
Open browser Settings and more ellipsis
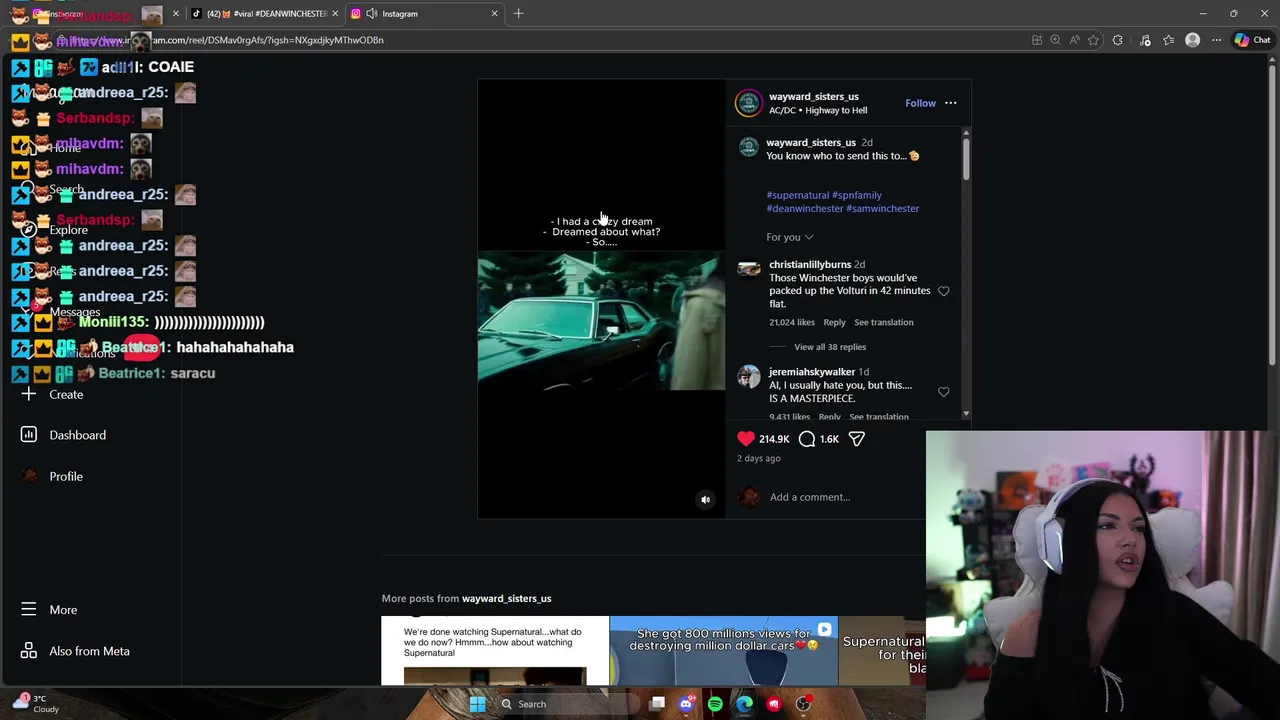click(x=1216, y=40)
